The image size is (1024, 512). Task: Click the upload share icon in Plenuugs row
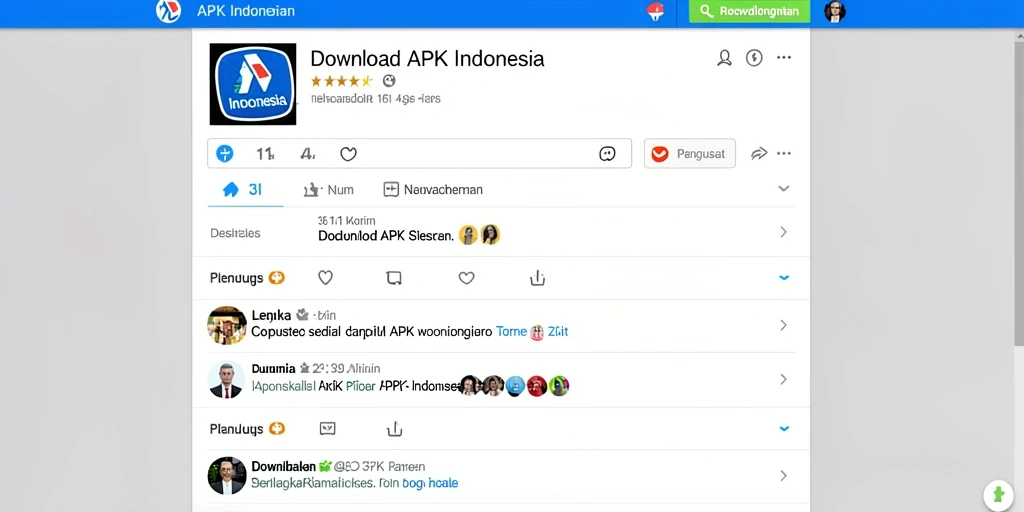[x=537, y=278]
